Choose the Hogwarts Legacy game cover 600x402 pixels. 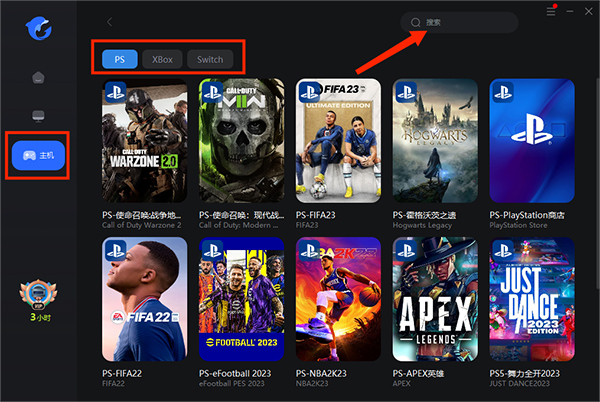[x=435, y=141]
